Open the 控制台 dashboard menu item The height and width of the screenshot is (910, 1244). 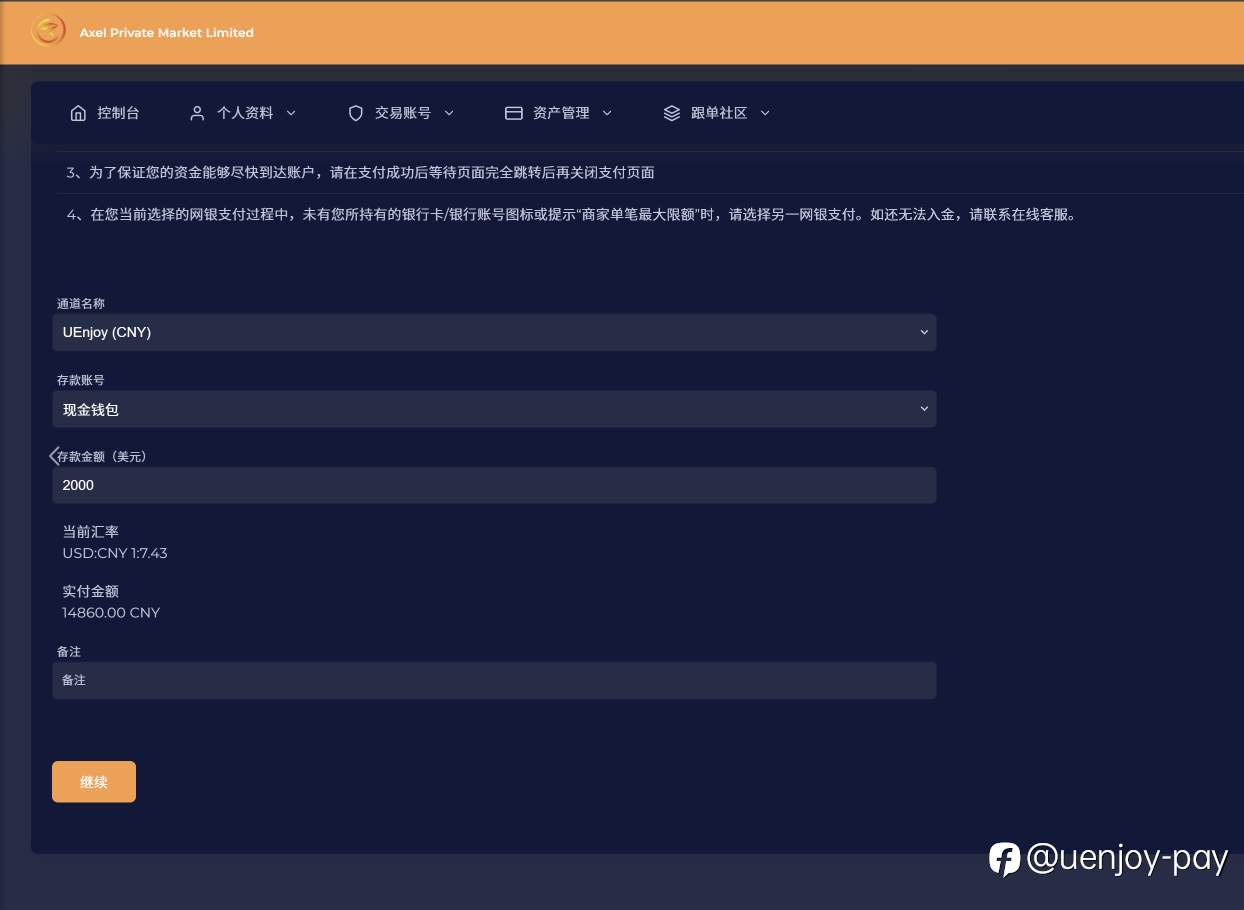tap(105, 113)
